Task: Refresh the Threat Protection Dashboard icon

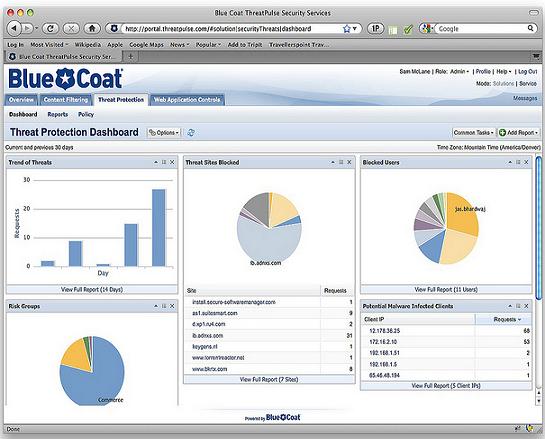Action: pyautogui.click(x=191, y=133)
